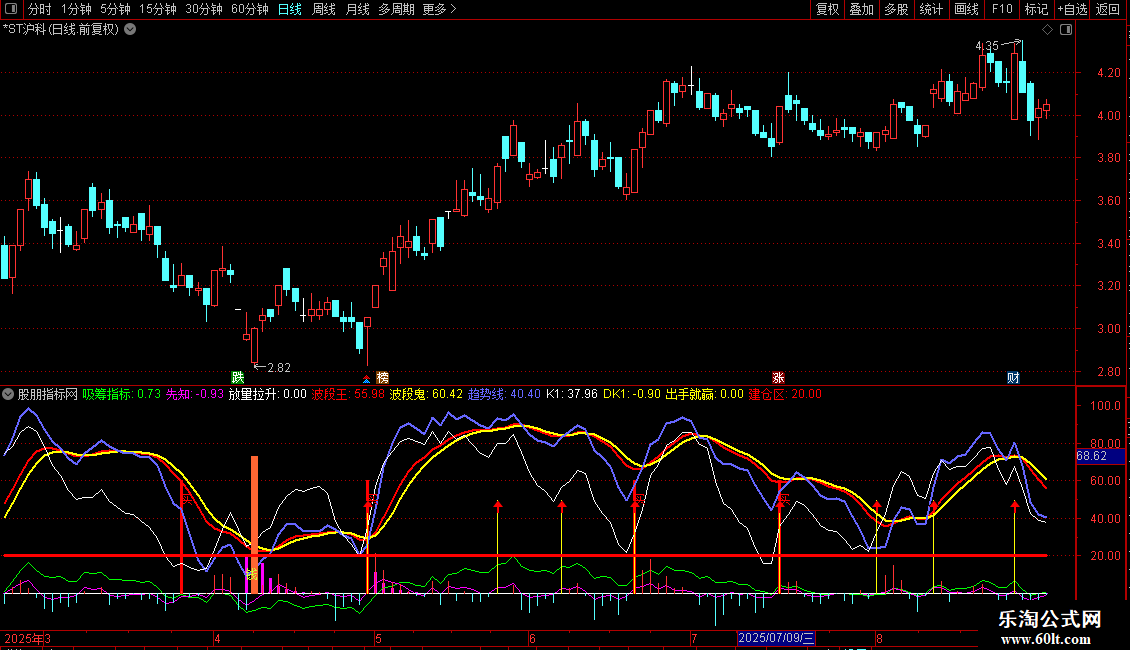Click the green 跌 event marker

[238, 378]
